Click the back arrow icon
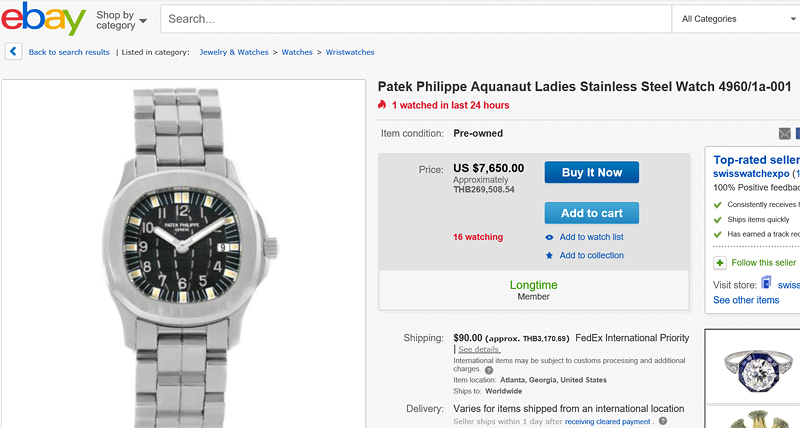 (x=13, y=52)
